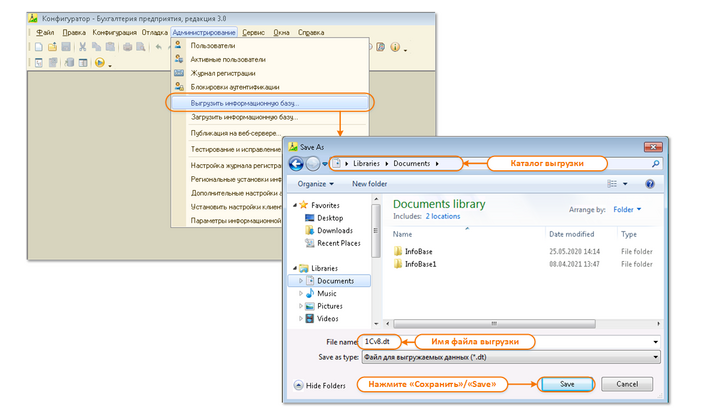This screenshot has height=417, width=701.
Task: Select Downloads in the Favorites list
Action: 334,230
